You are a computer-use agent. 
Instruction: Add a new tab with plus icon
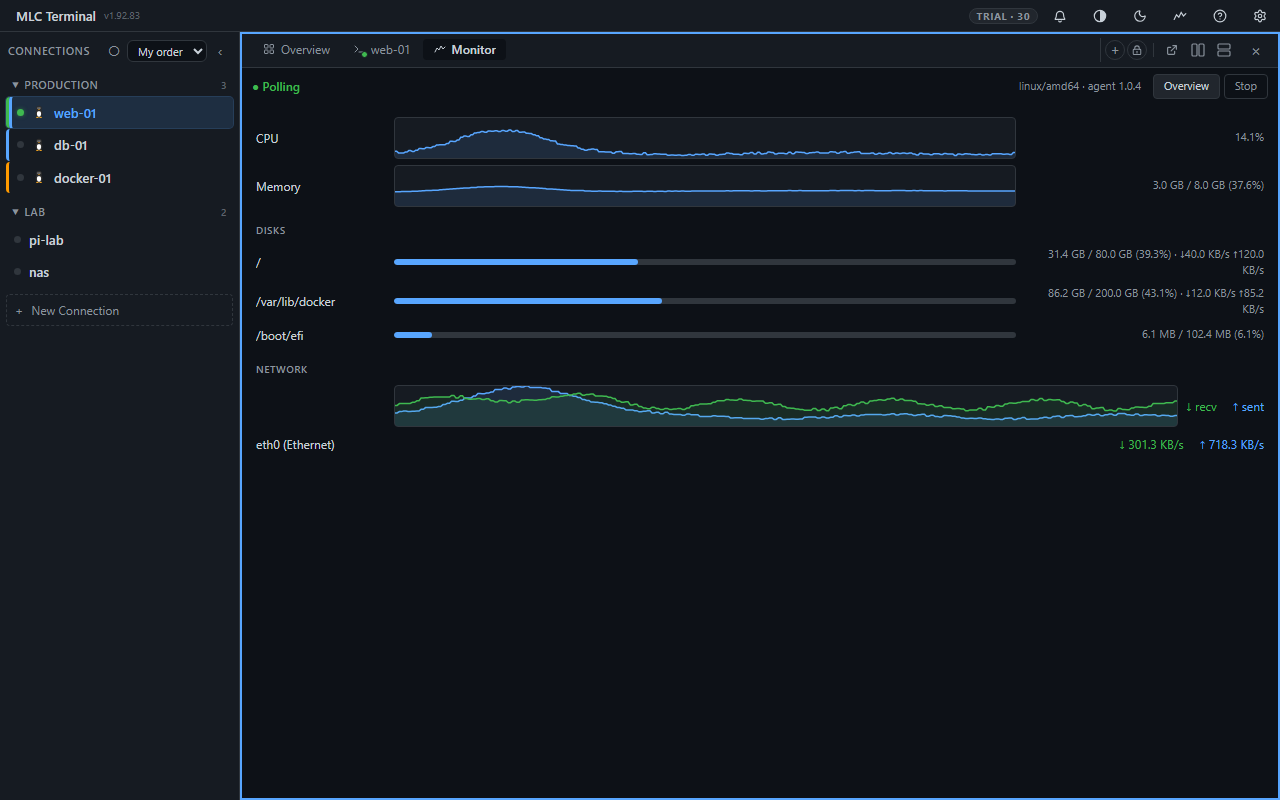tap(1115, 50)
